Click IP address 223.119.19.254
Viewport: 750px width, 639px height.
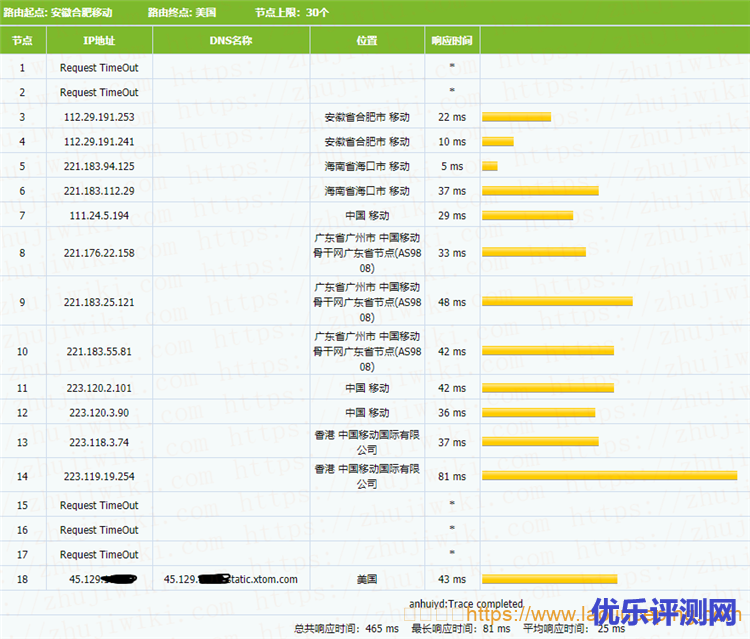click(99, 476)
